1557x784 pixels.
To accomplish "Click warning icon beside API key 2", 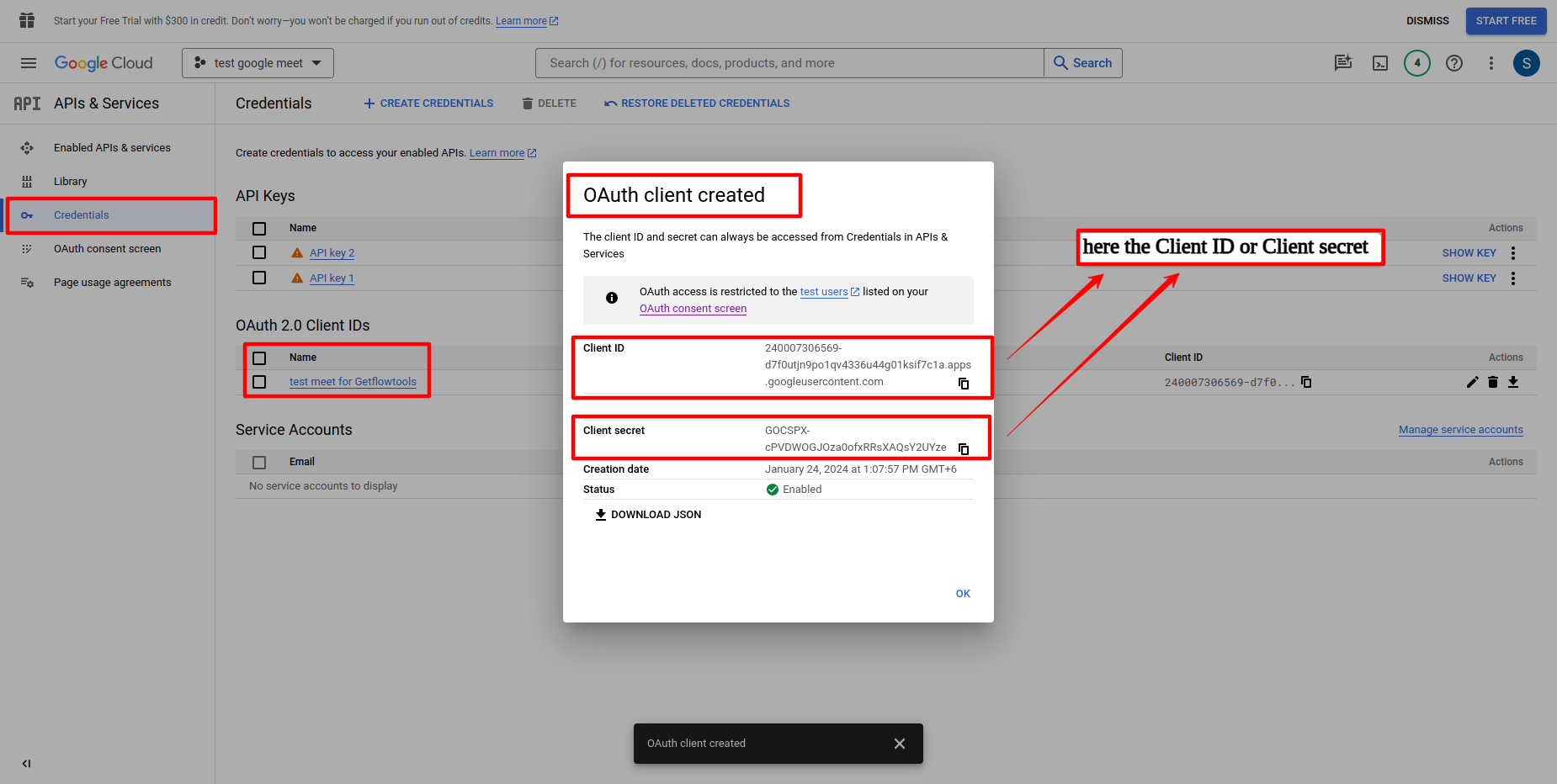I will pos(297,252).
